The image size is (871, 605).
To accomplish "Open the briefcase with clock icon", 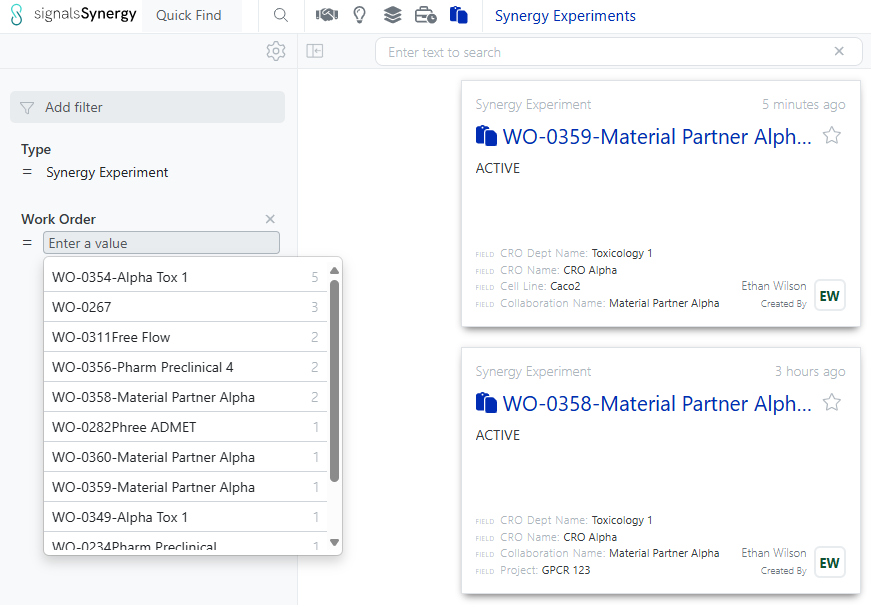I will (x=426, y=15).
